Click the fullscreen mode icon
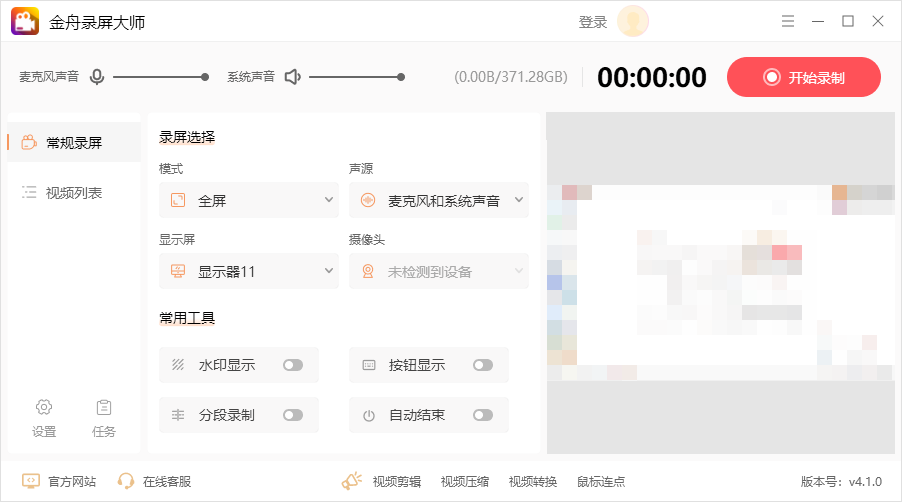This screenshot has width=902, height=502. (178, 200)
